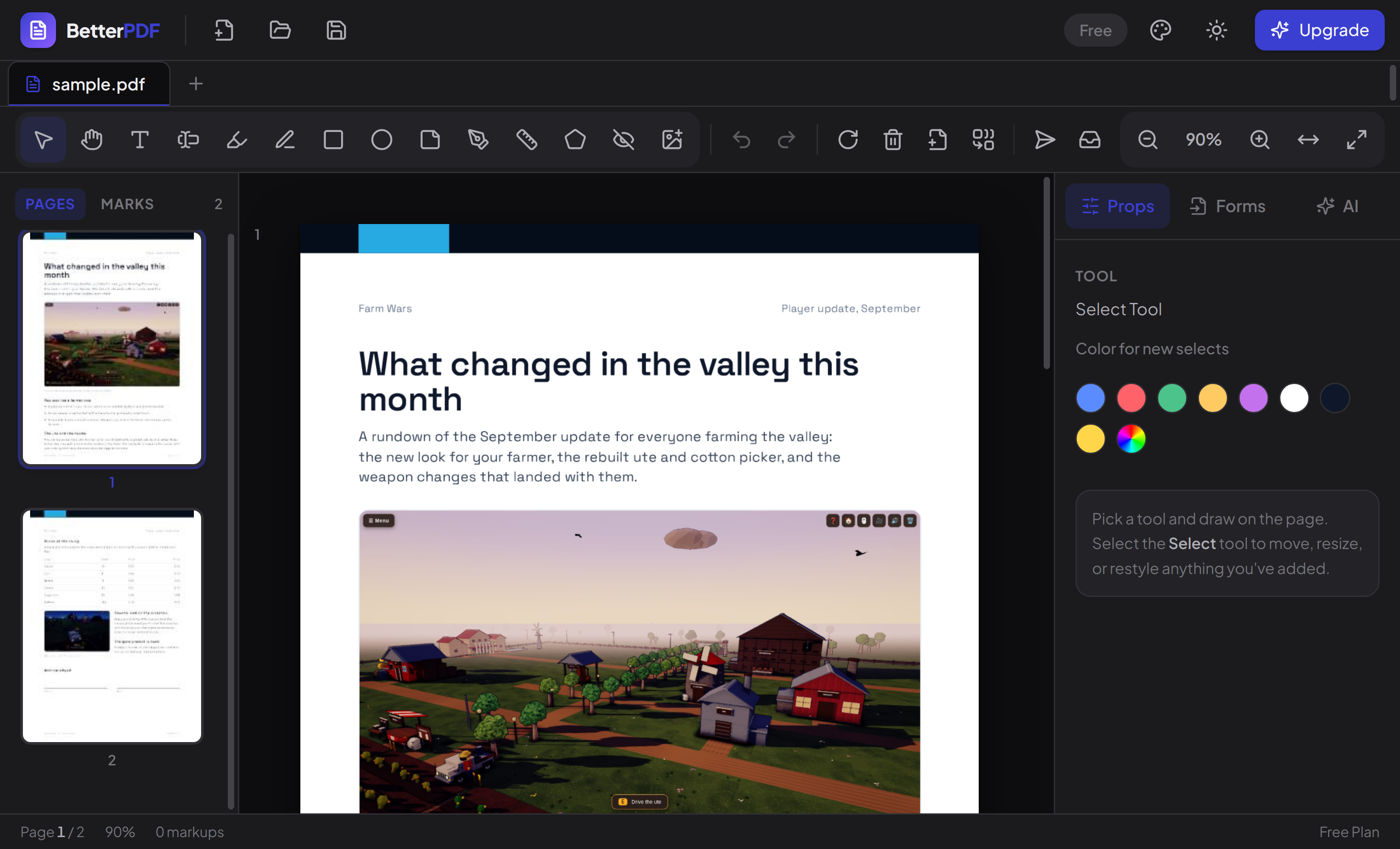Select the text field edit tool
Viewport: 1400px width, 849px height.
188,140
